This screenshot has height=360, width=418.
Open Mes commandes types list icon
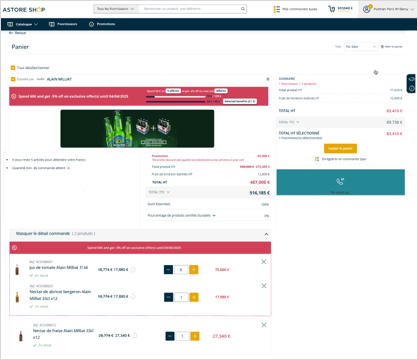click(277, 9)
